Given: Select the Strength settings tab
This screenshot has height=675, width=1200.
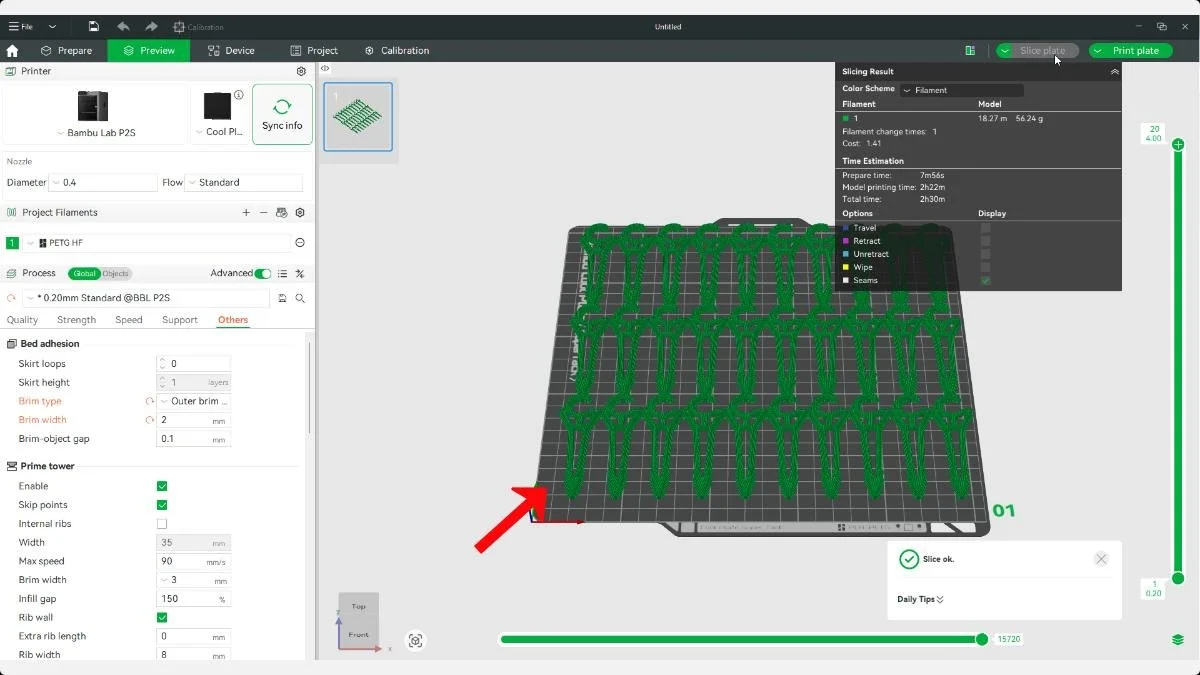Looking at the screenshot, I should (x=76, y=320).
